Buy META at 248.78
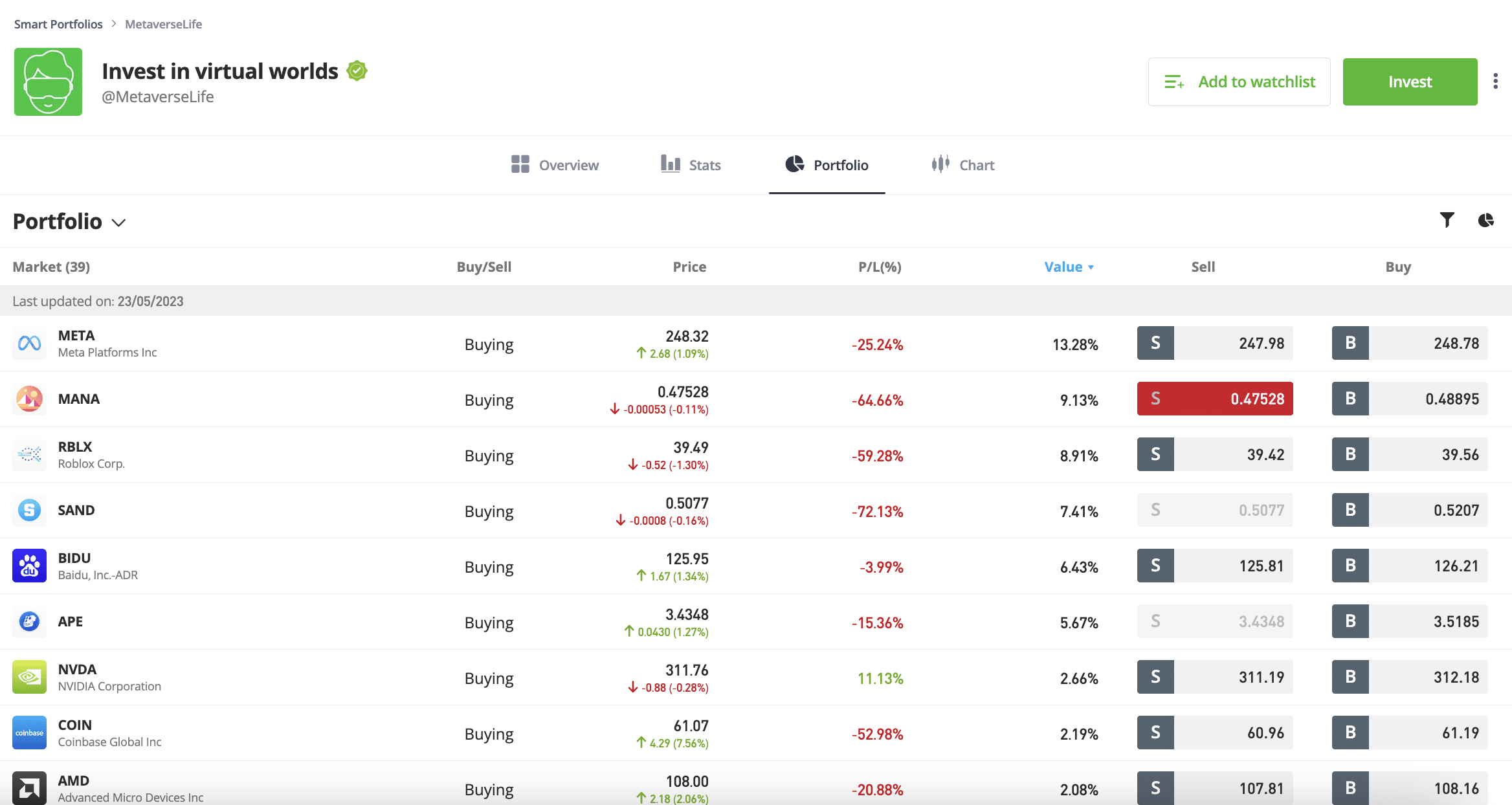This screenshot has height=805, width=1512. 1410,343
